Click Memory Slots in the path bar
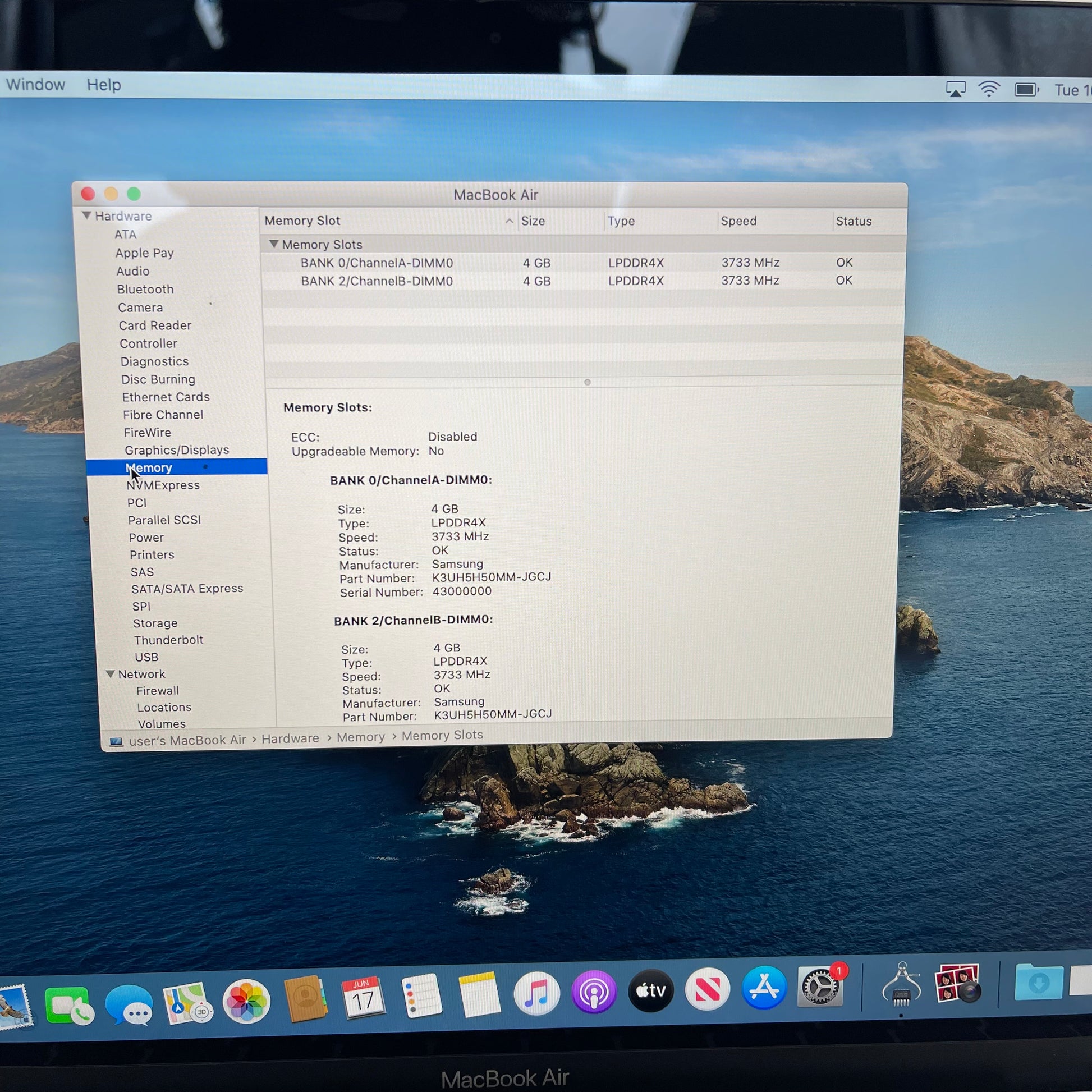1092x1092 pixels. (443, 735)
